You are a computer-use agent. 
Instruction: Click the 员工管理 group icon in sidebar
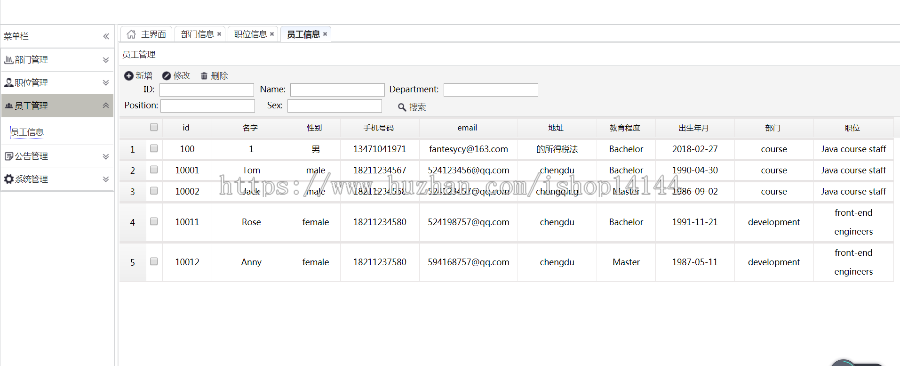click(x=8, y=106)
